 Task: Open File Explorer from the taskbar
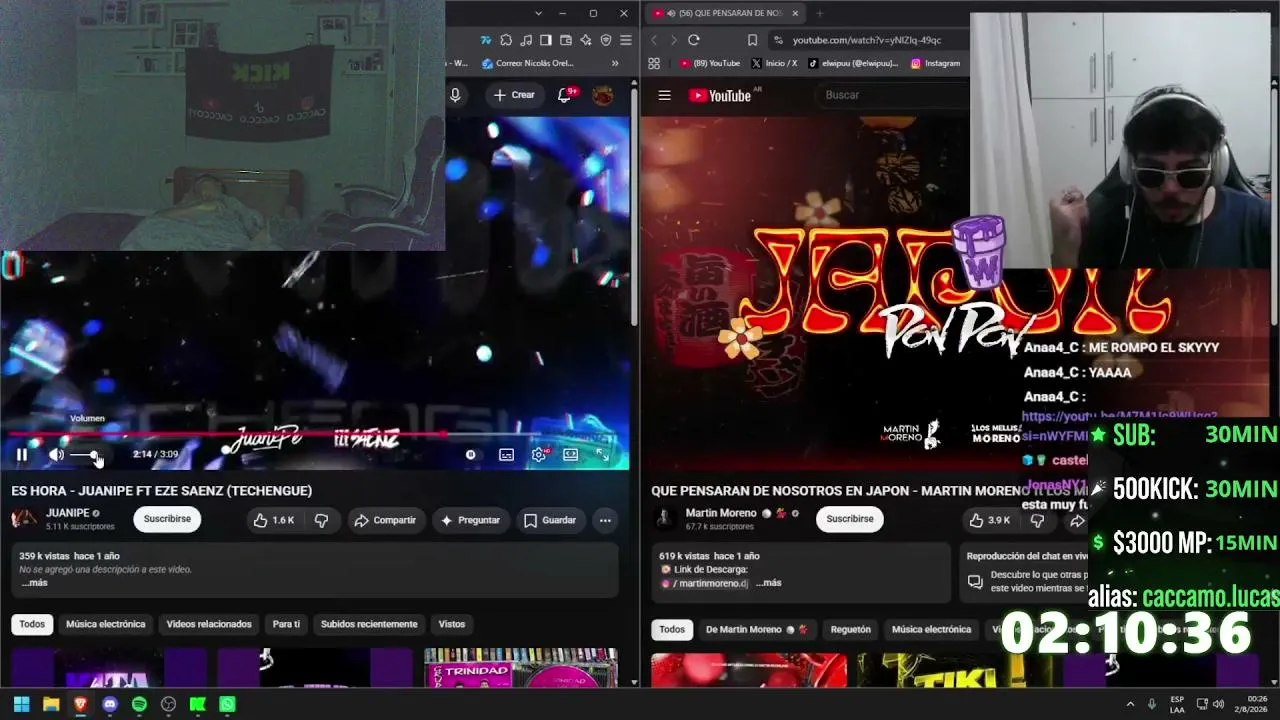click(51, 704)
